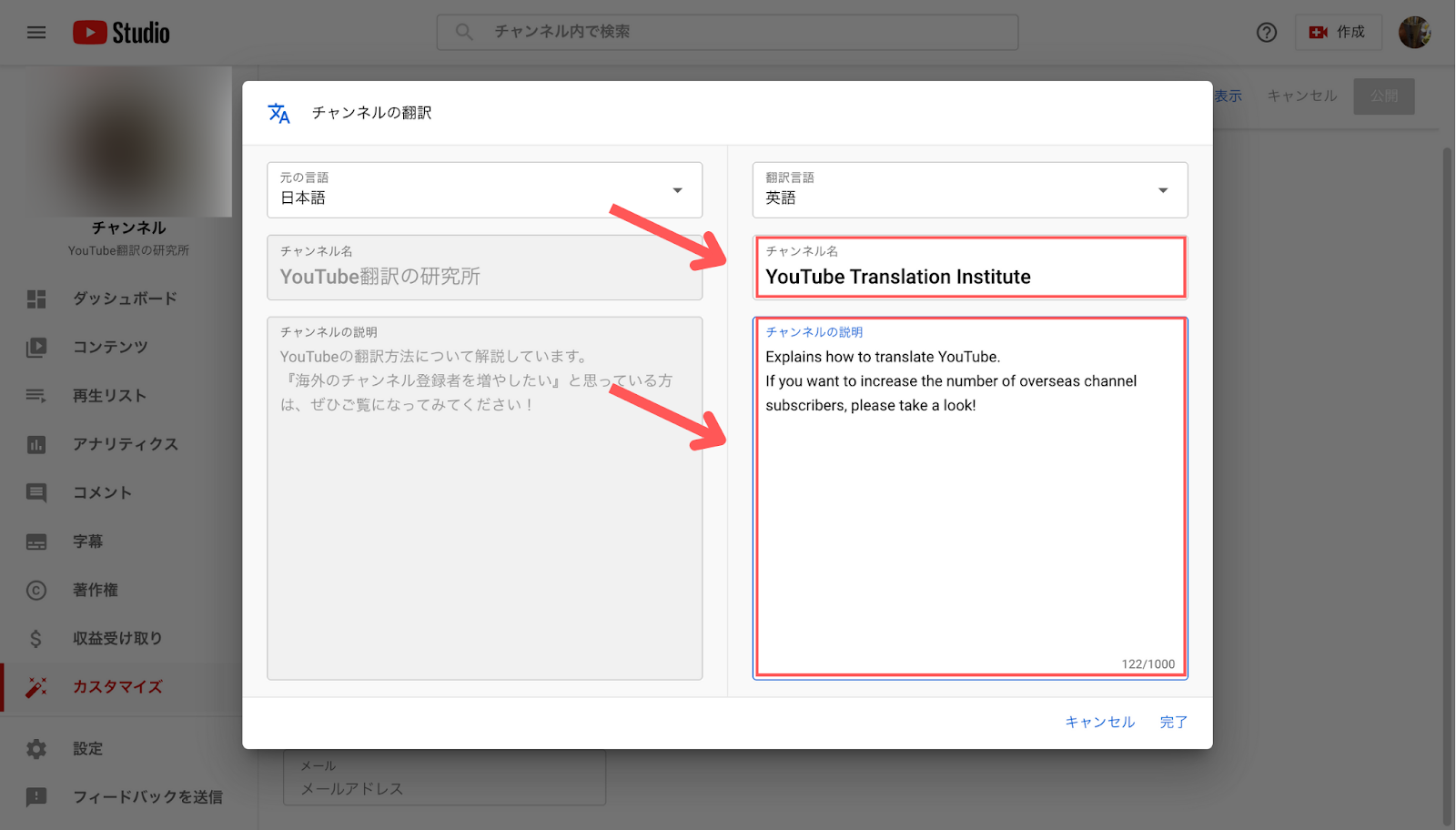Click the original チャンネルの説明 field
The image size is (1456, 830).
point(484,498)
